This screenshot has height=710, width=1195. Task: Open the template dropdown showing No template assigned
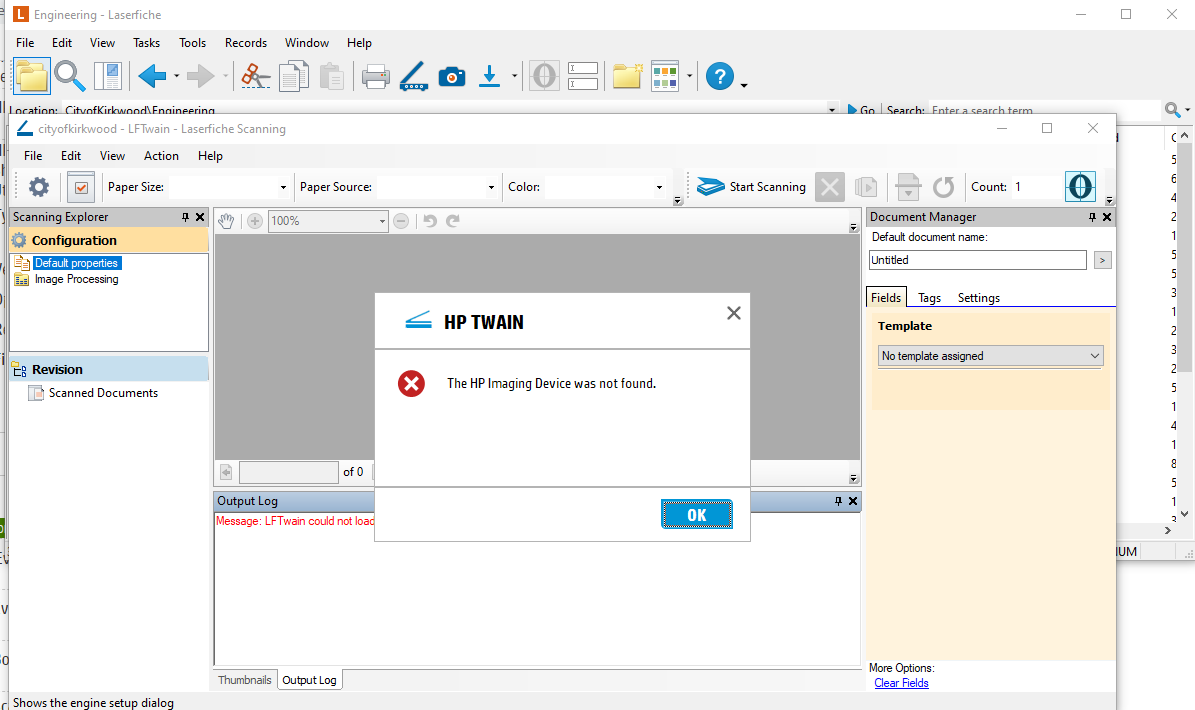coord(990,356)
